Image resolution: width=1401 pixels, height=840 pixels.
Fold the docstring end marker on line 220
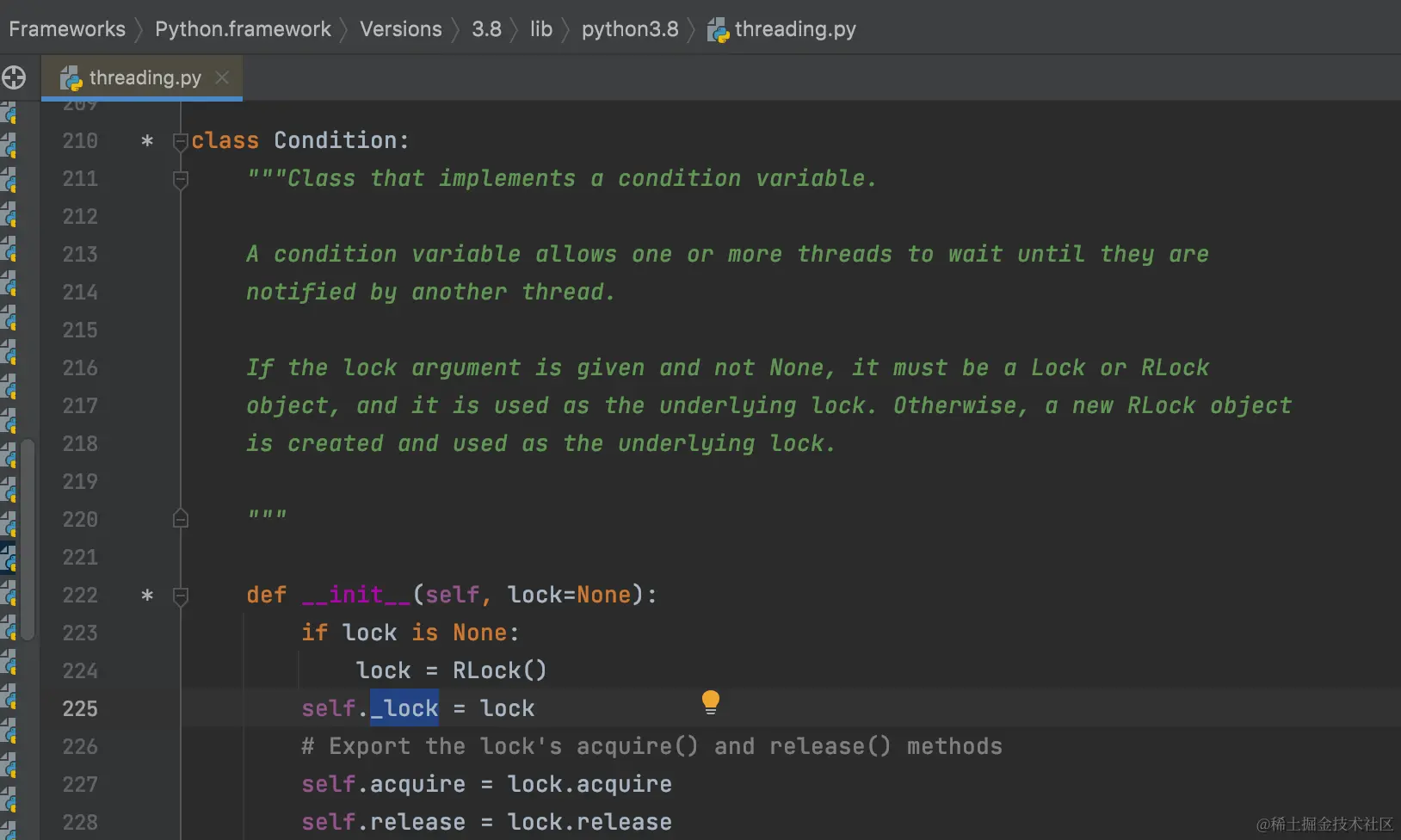click(x=181, y=519)
